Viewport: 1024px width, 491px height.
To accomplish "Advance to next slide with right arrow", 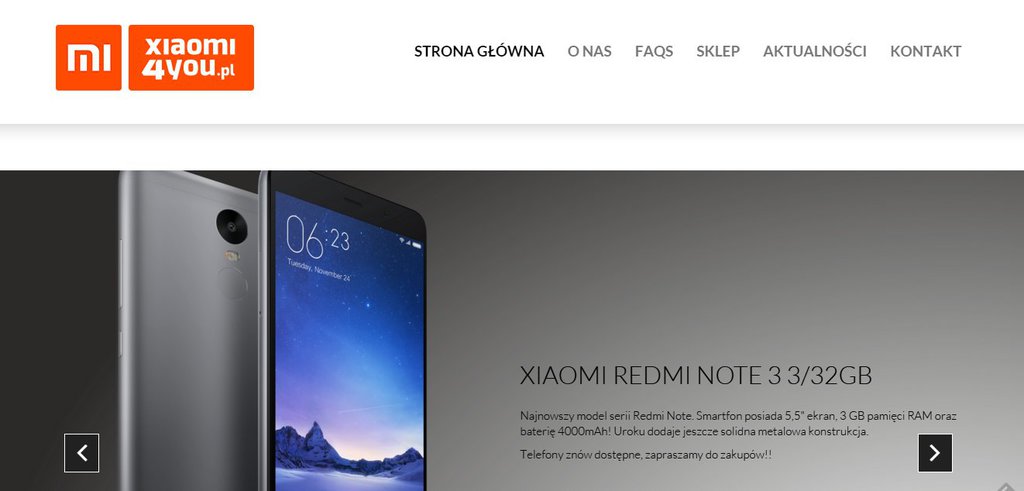I will click(x=935, y=452).
